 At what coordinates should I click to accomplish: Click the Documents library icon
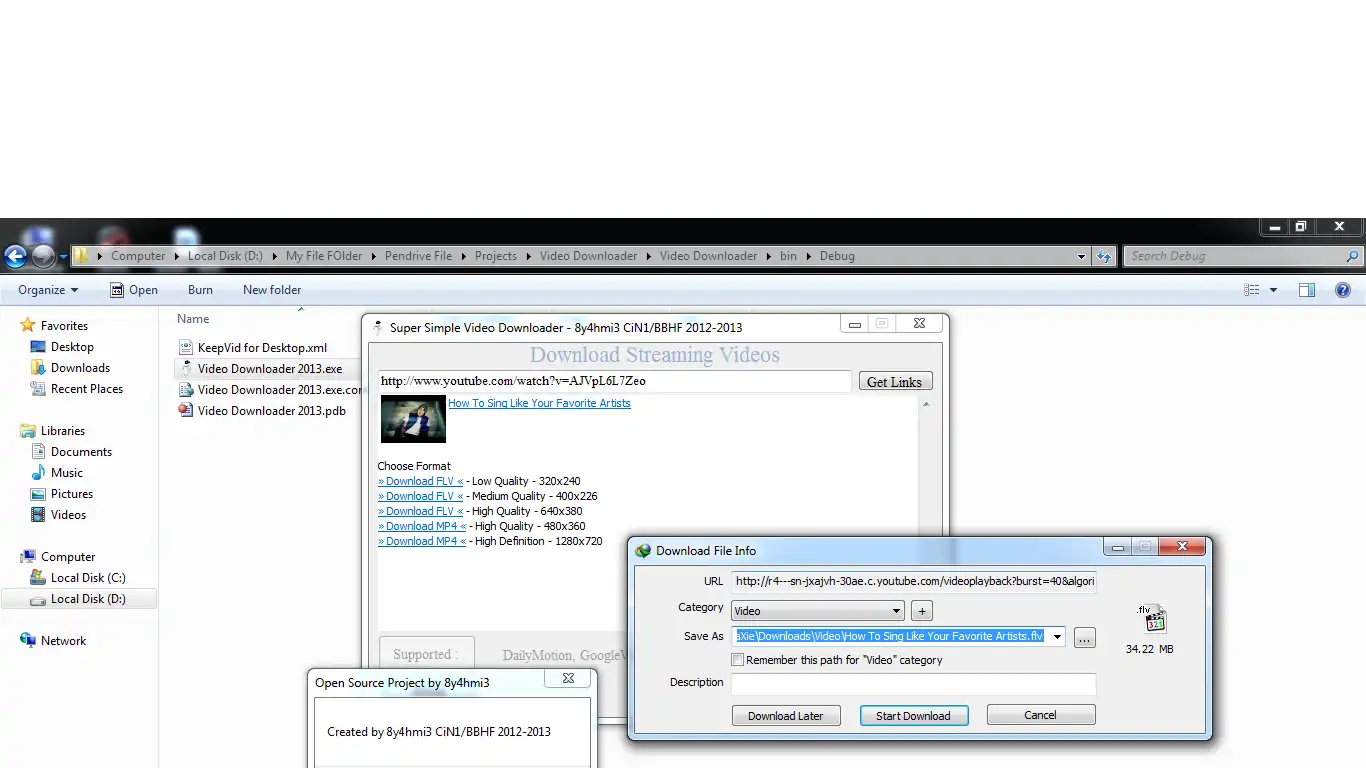click(38, 451)
